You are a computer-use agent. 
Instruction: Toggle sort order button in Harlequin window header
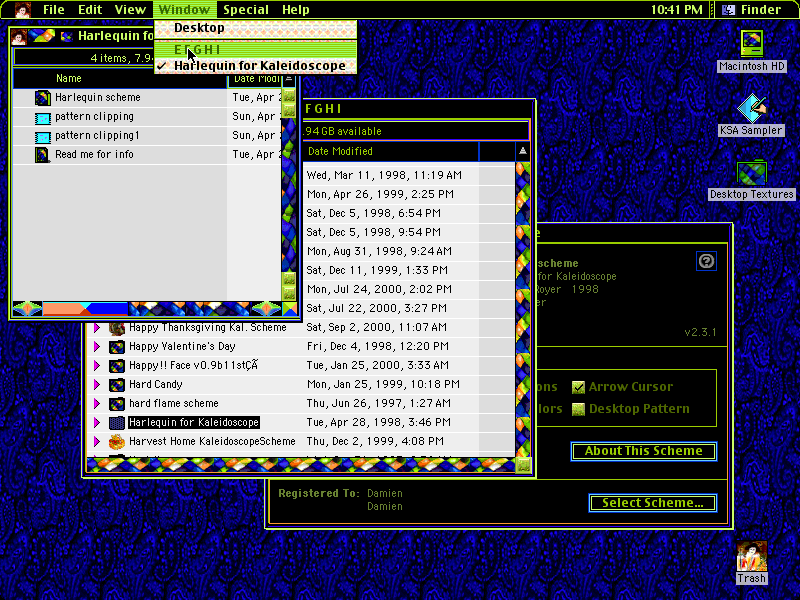click(289, 79)
